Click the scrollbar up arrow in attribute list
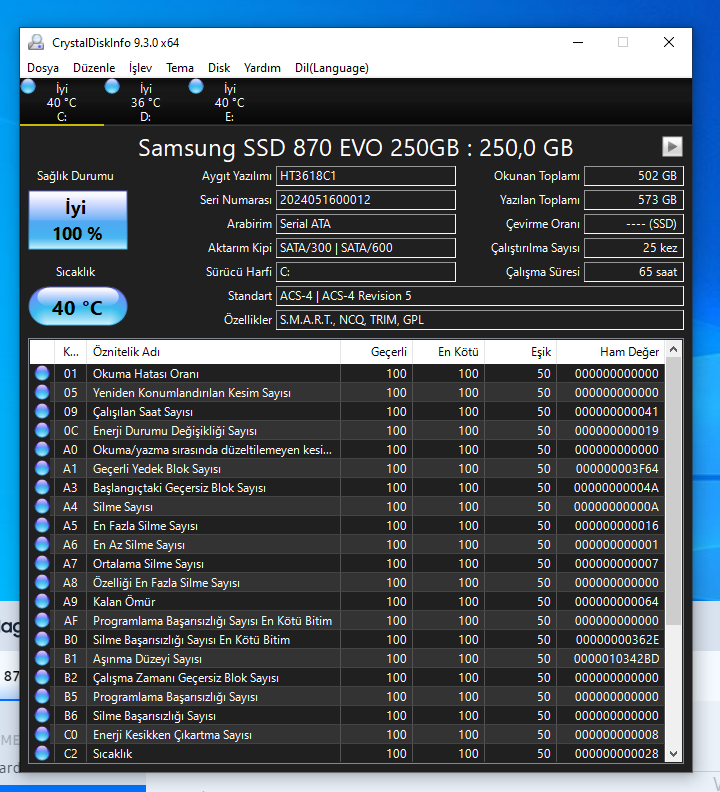The image size is (720, 792). point(673,349)
